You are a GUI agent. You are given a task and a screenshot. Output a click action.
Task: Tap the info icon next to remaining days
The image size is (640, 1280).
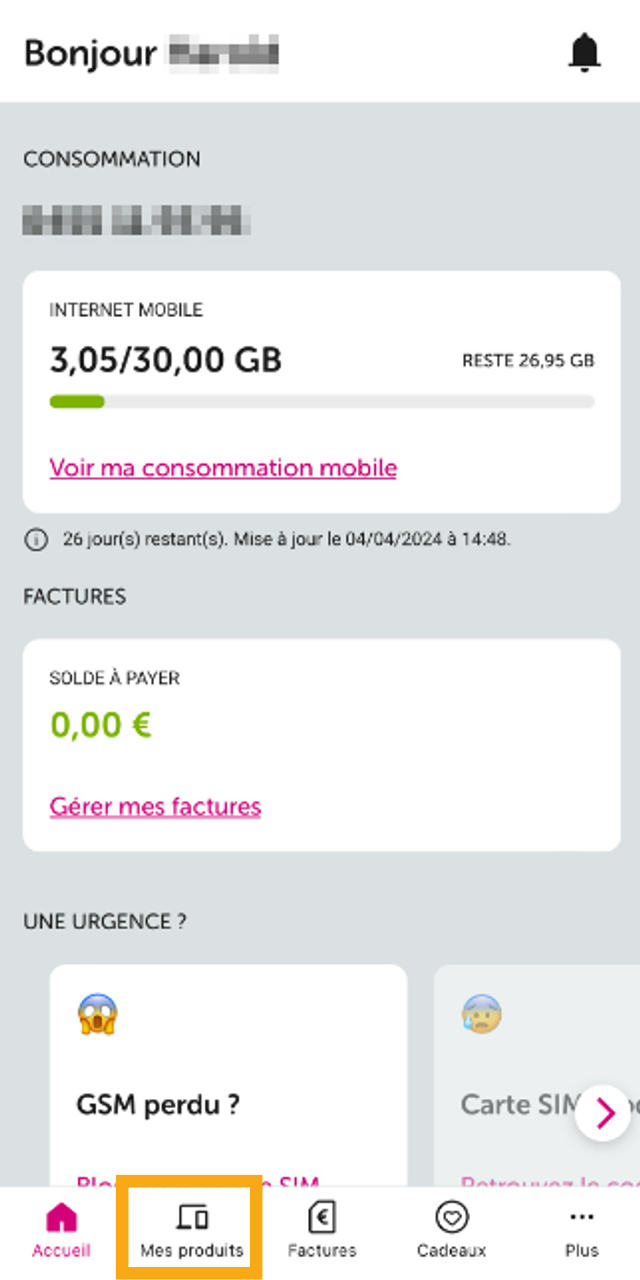[x=36, y=539]
